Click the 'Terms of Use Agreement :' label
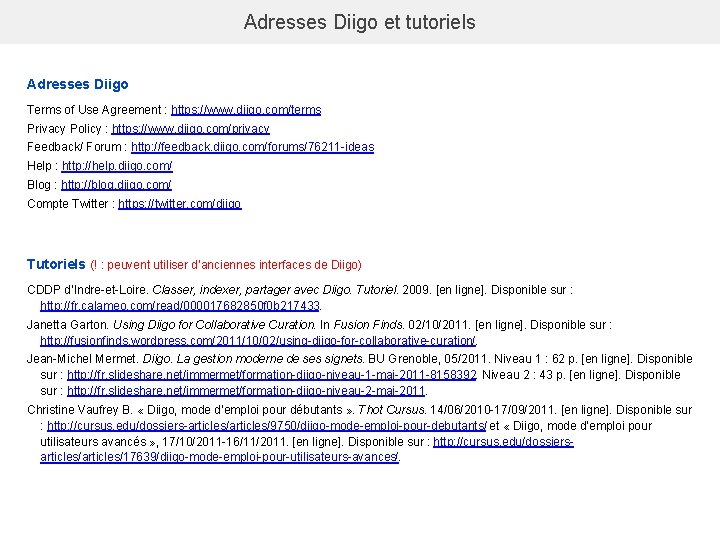Image resolution: width=720 pixels, height=540 pixels. click(x=96, y=110)
